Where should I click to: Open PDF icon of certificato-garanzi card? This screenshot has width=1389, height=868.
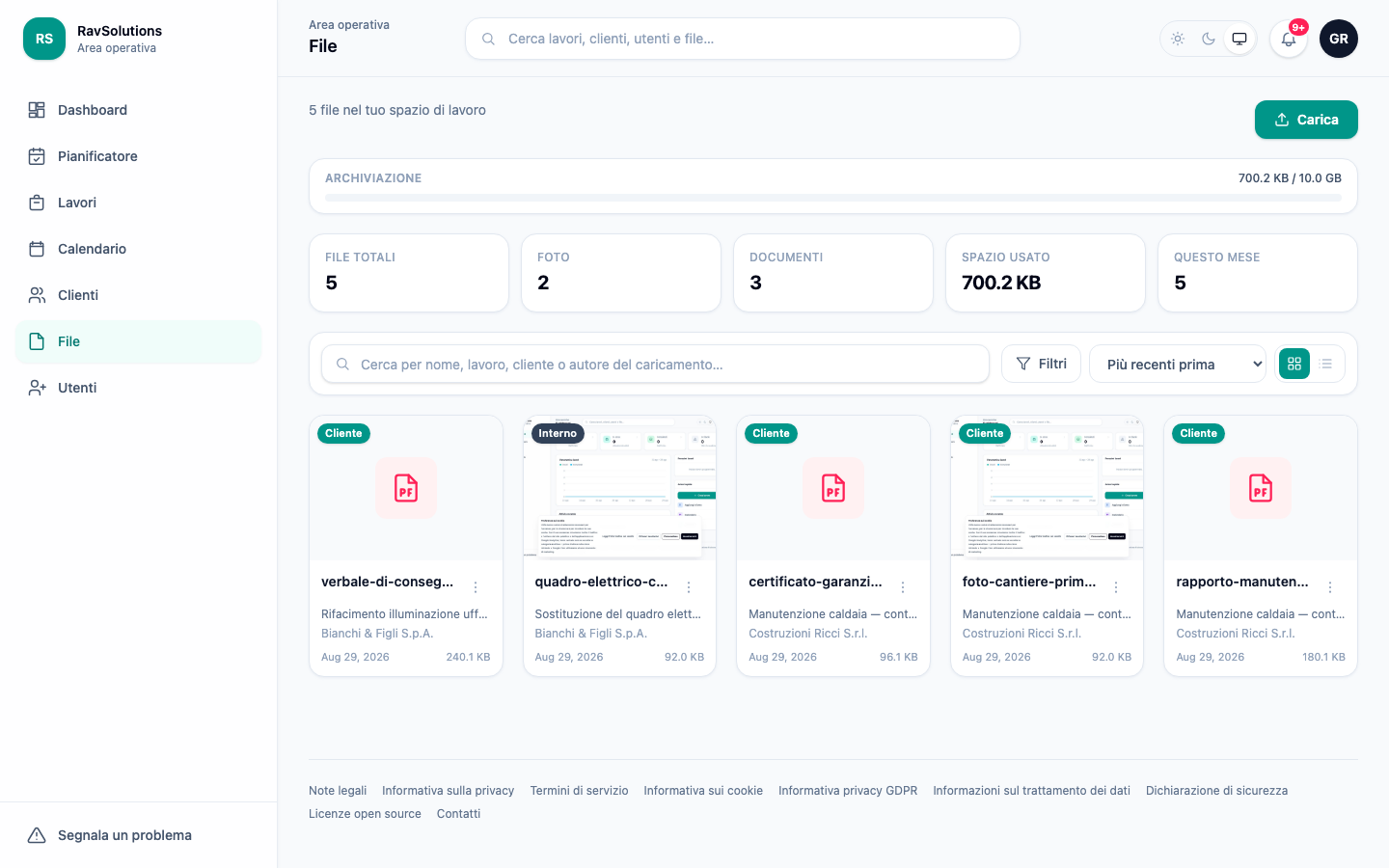[833, 488]
